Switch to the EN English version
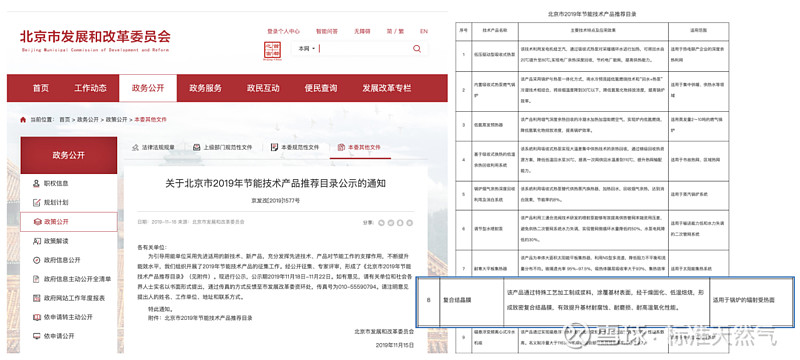Image resolution: width=800 pixels, height=360 pixels. tap(423, 31)
